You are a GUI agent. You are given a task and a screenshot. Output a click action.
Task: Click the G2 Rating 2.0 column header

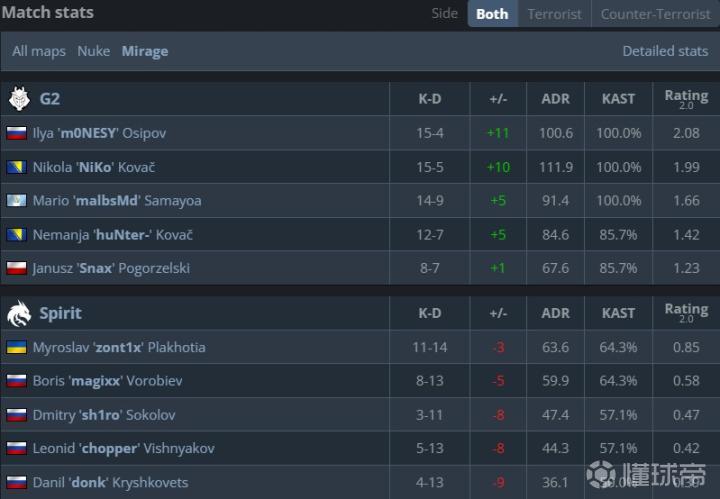coord(686,98)
